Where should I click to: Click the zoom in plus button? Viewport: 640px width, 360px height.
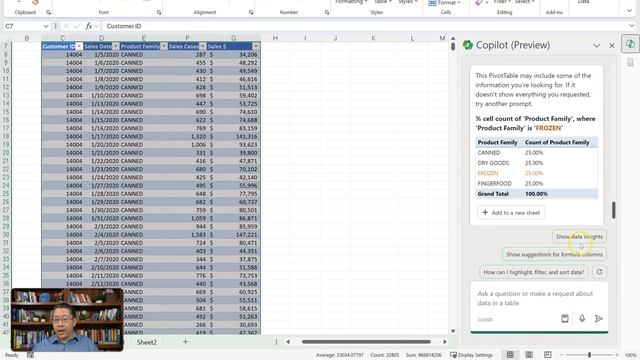coord(616,355)
